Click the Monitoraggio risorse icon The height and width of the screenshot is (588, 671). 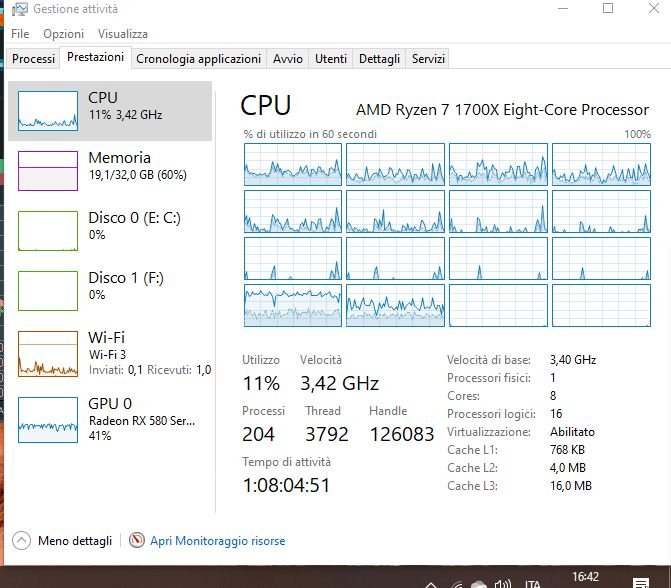click(137, 541)
